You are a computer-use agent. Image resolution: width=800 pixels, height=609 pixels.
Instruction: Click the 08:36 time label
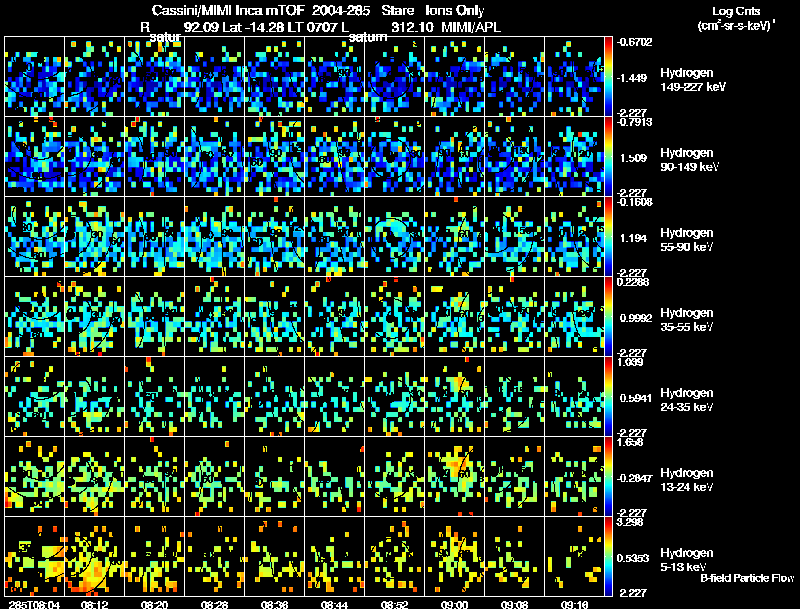[274, 604]
